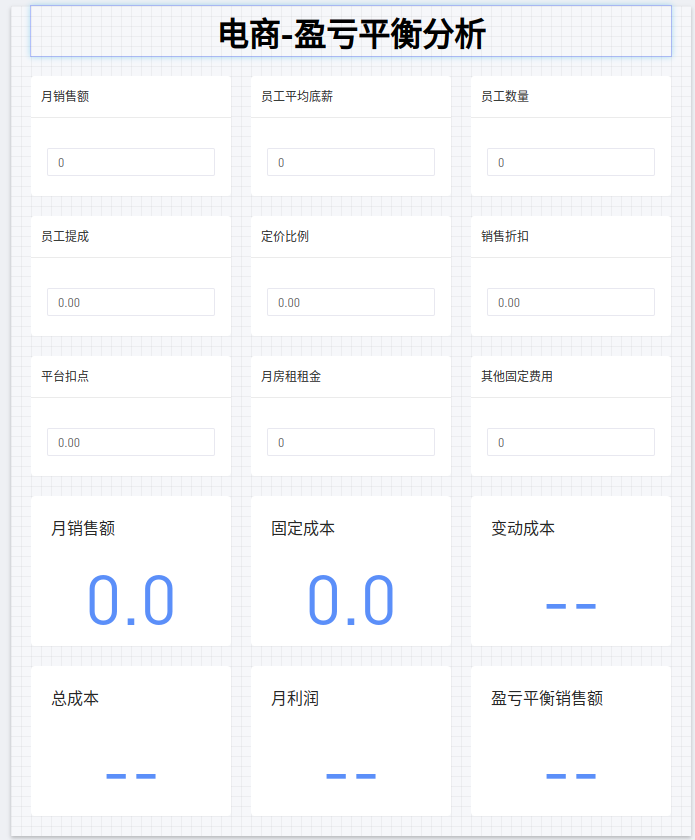Click the 固定成本 card heading
Screen dimensions: 695x840
click(x=303, y=528)
